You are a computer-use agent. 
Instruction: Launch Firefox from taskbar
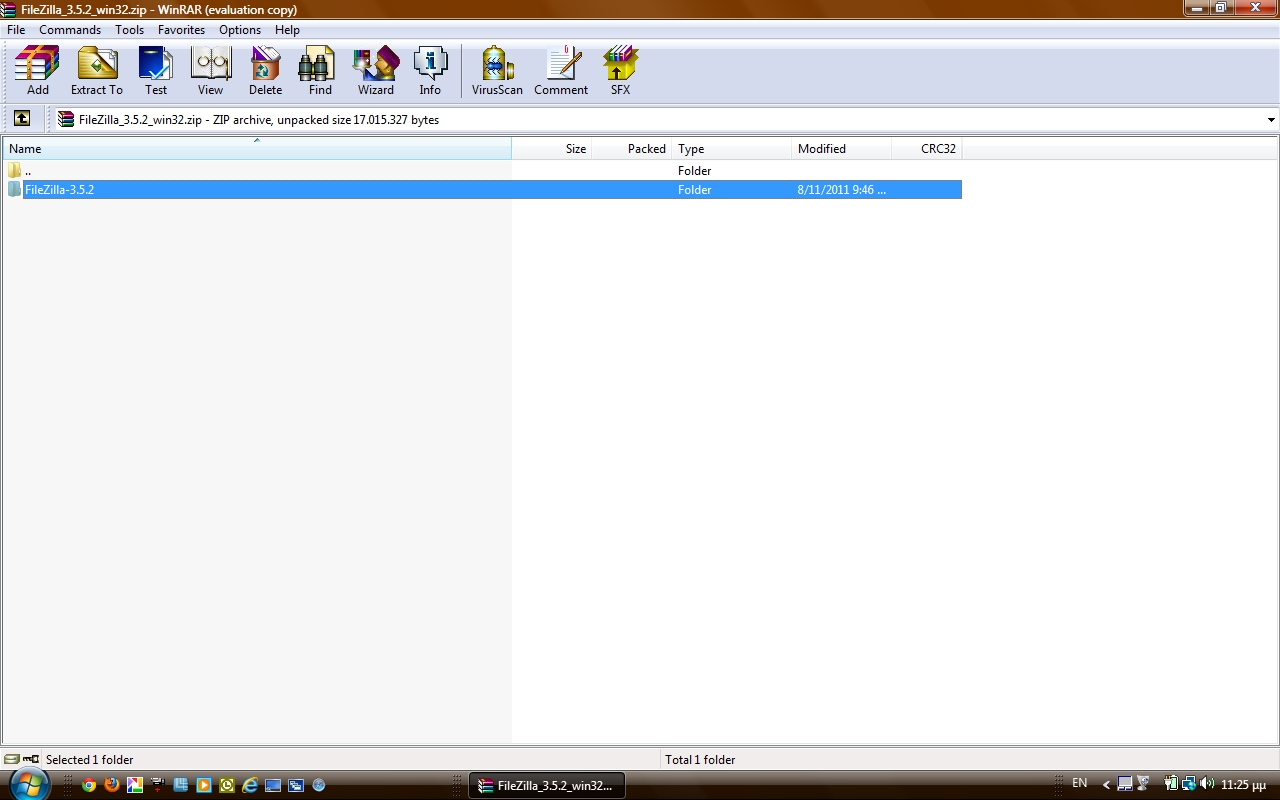(x=112, y=785)
